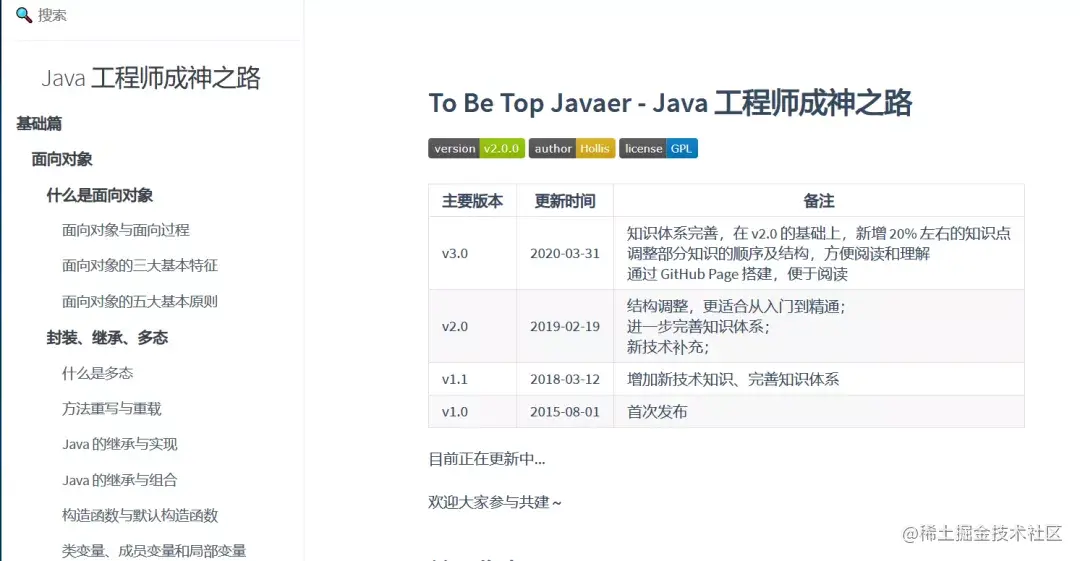Click the 2019-02-19 date cell
This screenshot has height=561, width=1080.
565,327
